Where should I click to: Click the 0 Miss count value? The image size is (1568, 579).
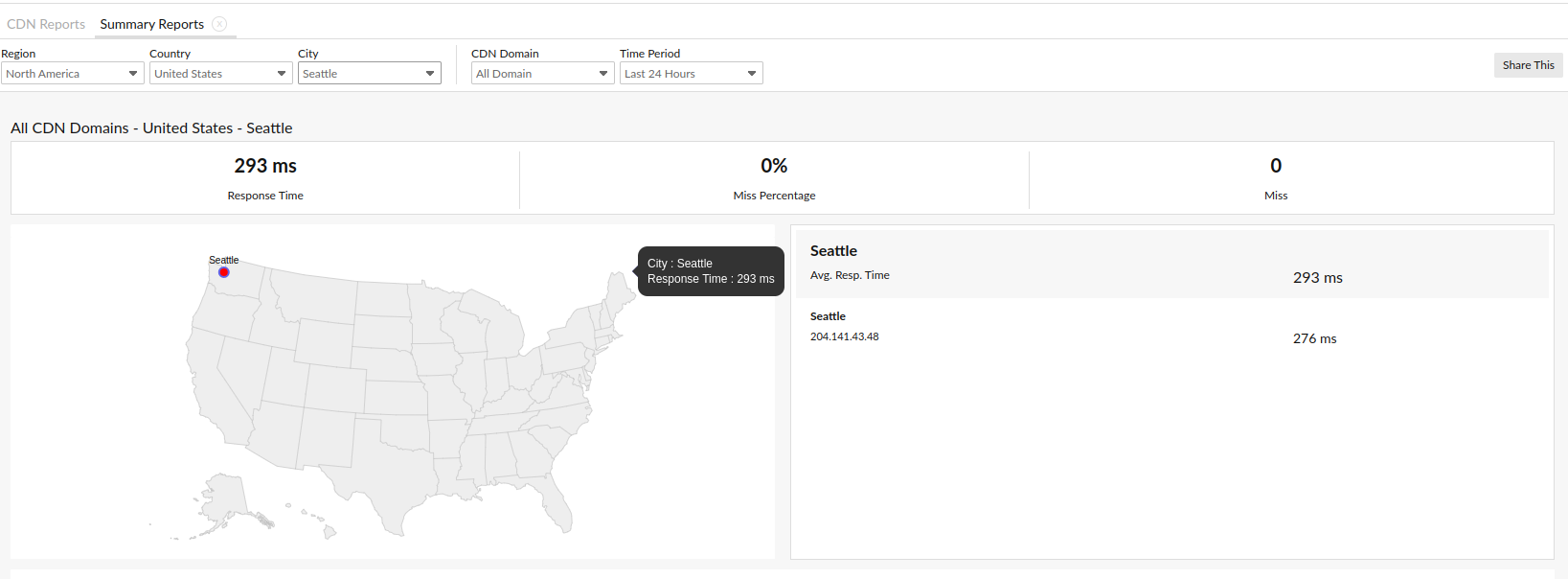click(x=1276, y=166)
